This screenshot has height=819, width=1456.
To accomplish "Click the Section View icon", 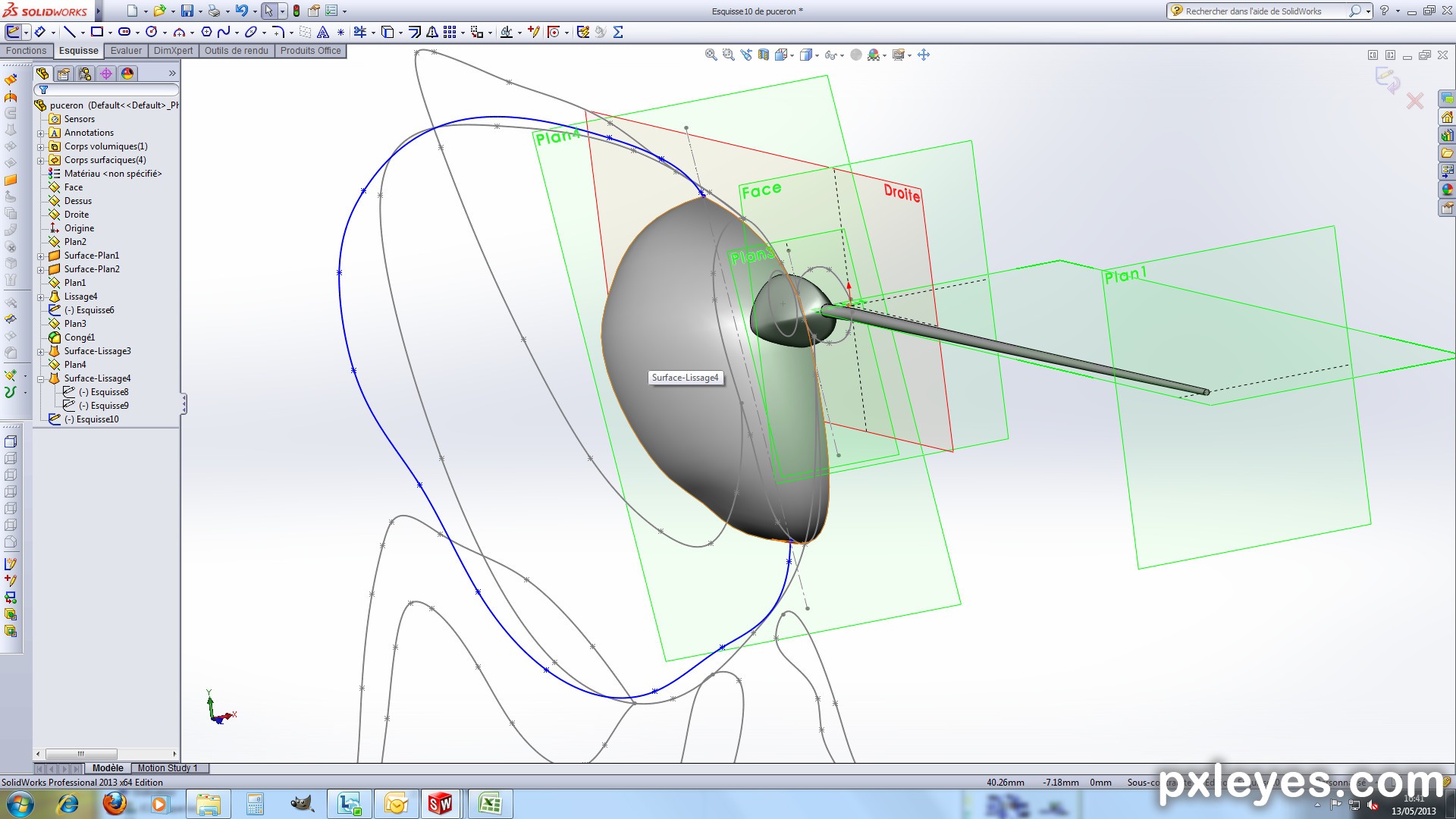I will 764,55.
